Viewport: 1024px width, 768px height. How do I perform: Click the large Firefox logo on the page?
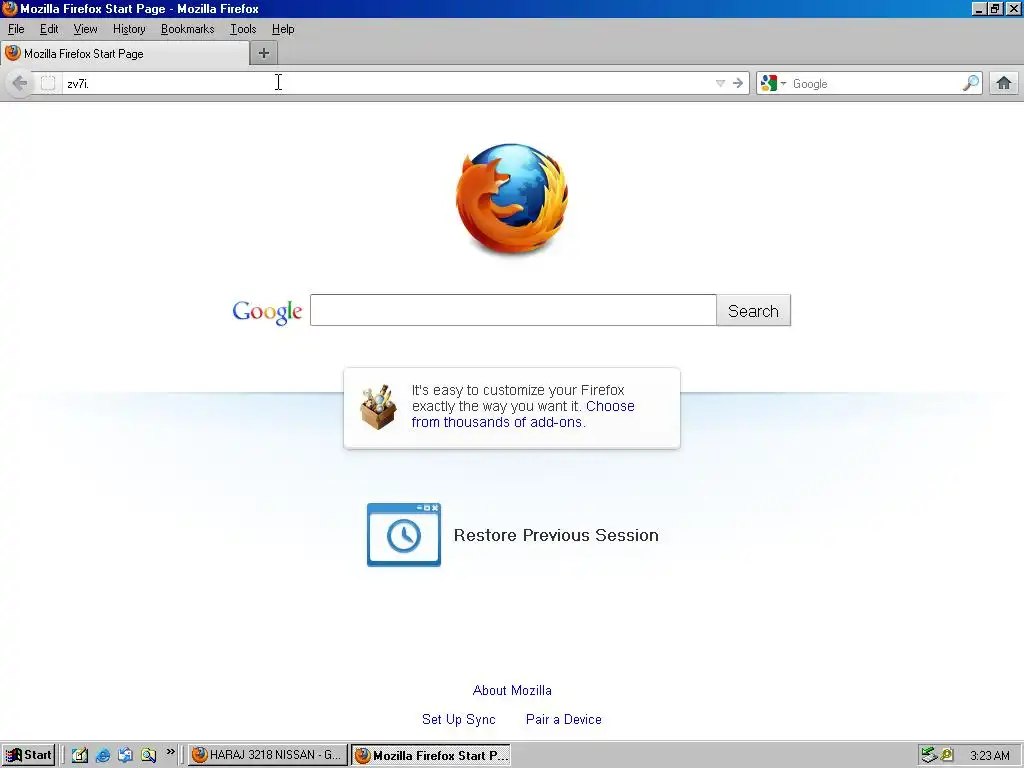pyautogui.click(x=512, y=199)
